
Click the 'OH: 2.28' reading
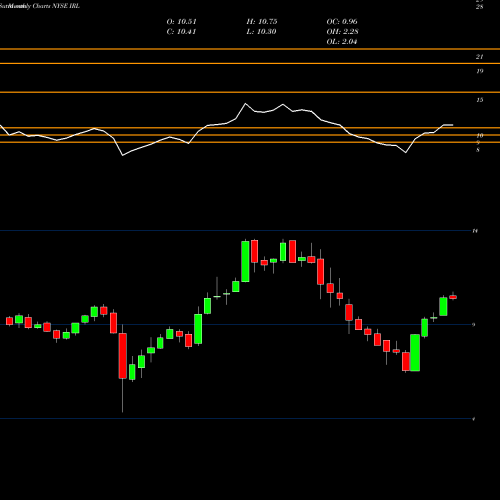click(x=342, y=32)
